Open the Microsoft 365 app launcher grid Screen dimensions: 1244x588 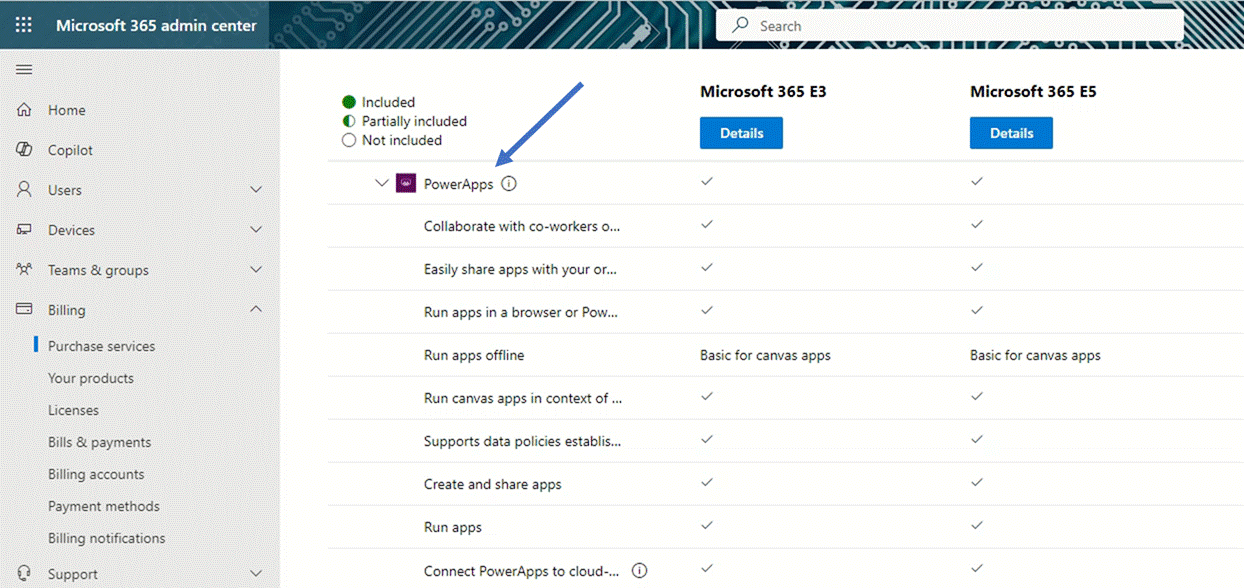(x=22, y=24)
